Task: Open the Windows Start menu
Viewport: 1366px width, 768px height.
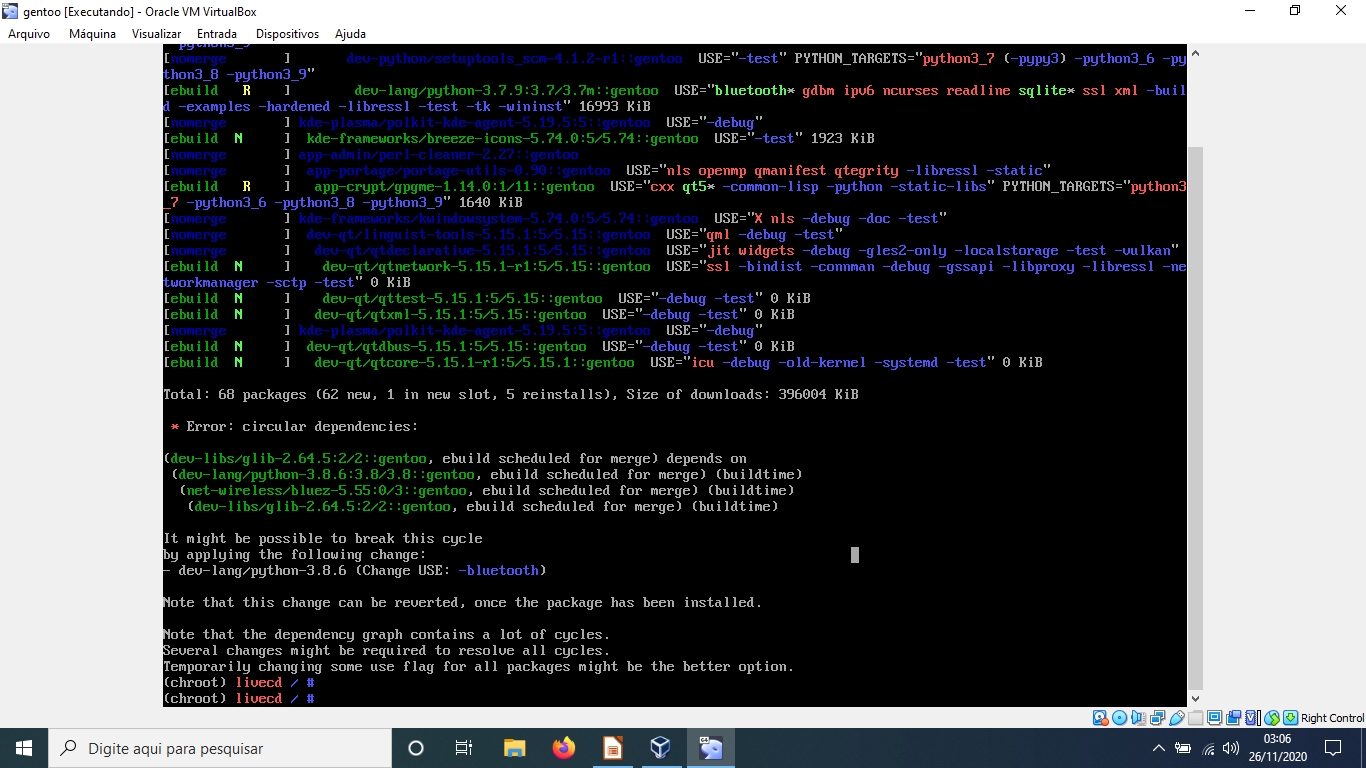Action: [24, 748]
